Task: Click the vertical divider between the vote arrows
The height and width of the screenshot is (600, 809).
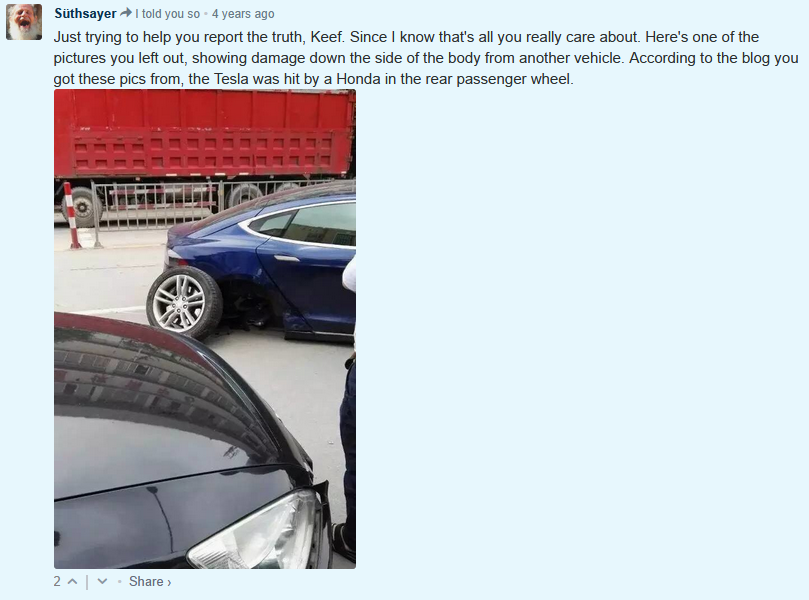Action: (x=87, y=582)
